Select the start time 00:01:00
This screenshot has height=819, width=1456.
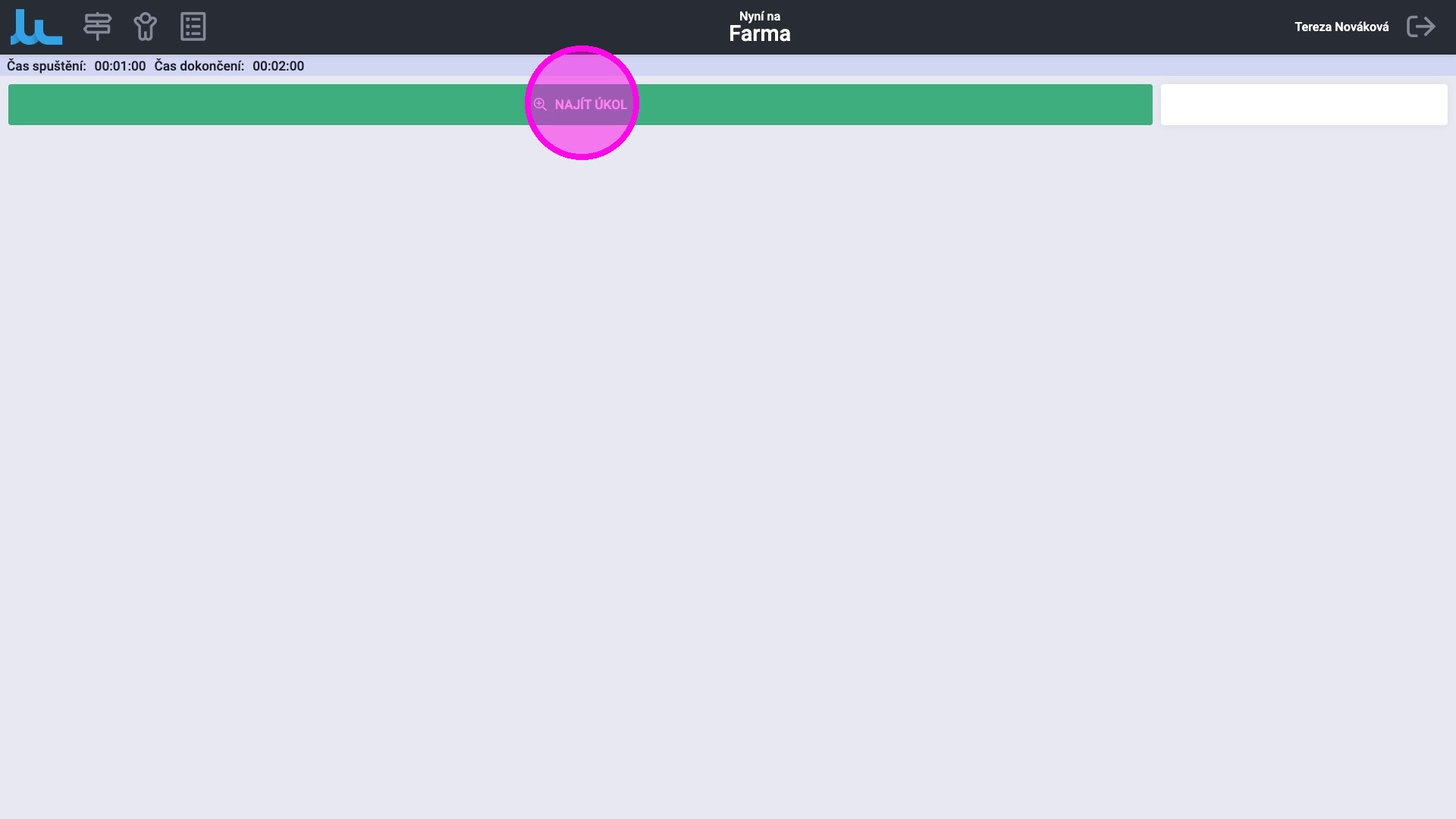tap(120, 66)
